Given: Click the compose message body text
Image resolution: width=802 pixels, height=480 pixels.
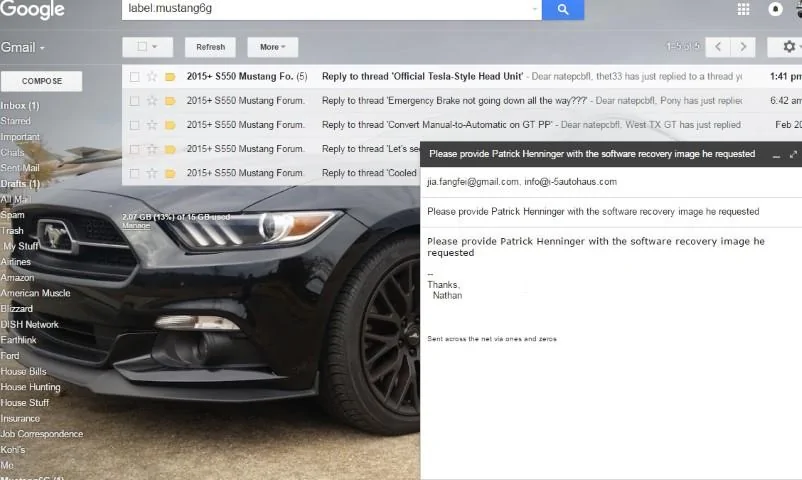Looking at the screenshot, I should 596,247.
